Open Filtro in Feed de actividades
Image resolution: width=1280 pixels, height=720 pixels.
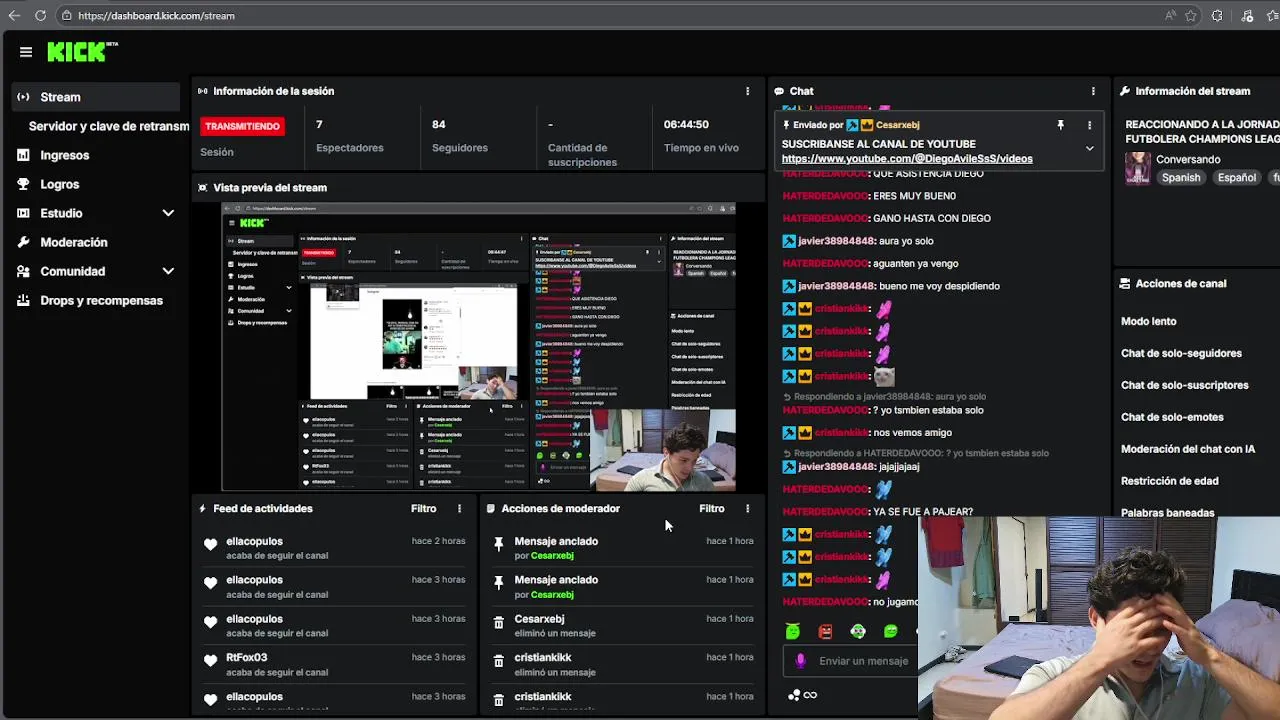coord(424,508)
